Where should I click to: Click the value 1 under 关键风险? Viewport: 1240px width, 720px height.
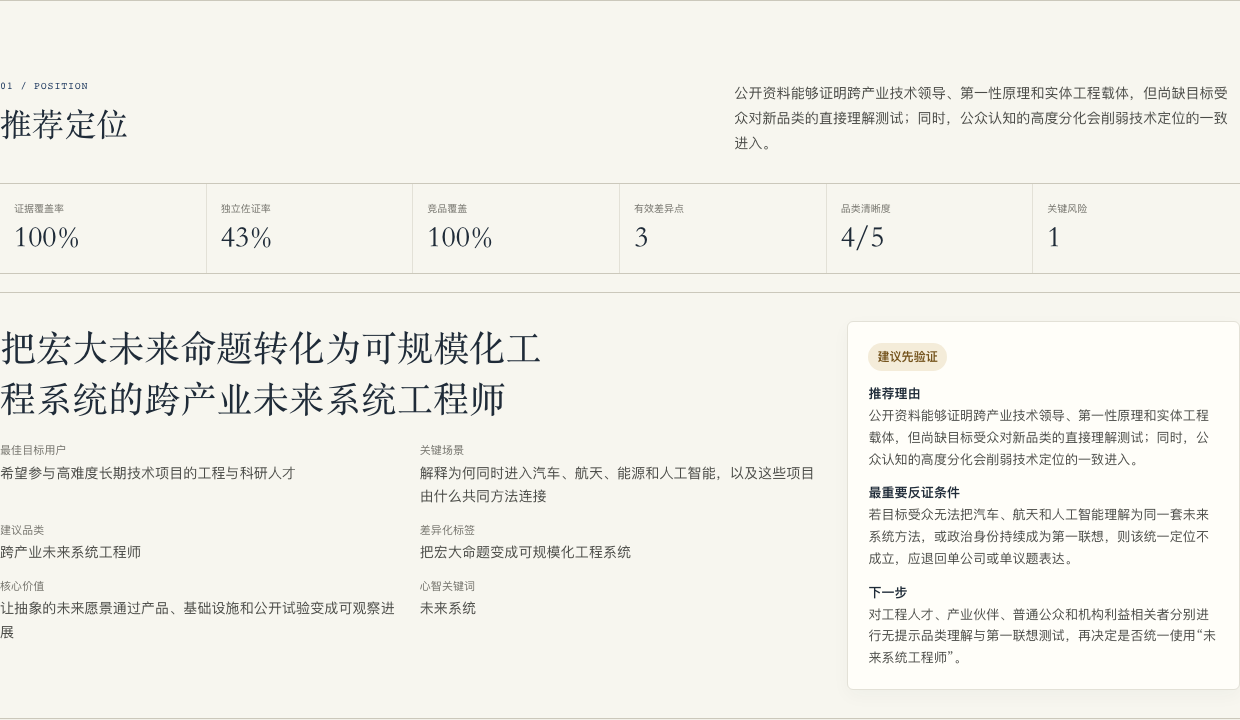coord(1053,238)
